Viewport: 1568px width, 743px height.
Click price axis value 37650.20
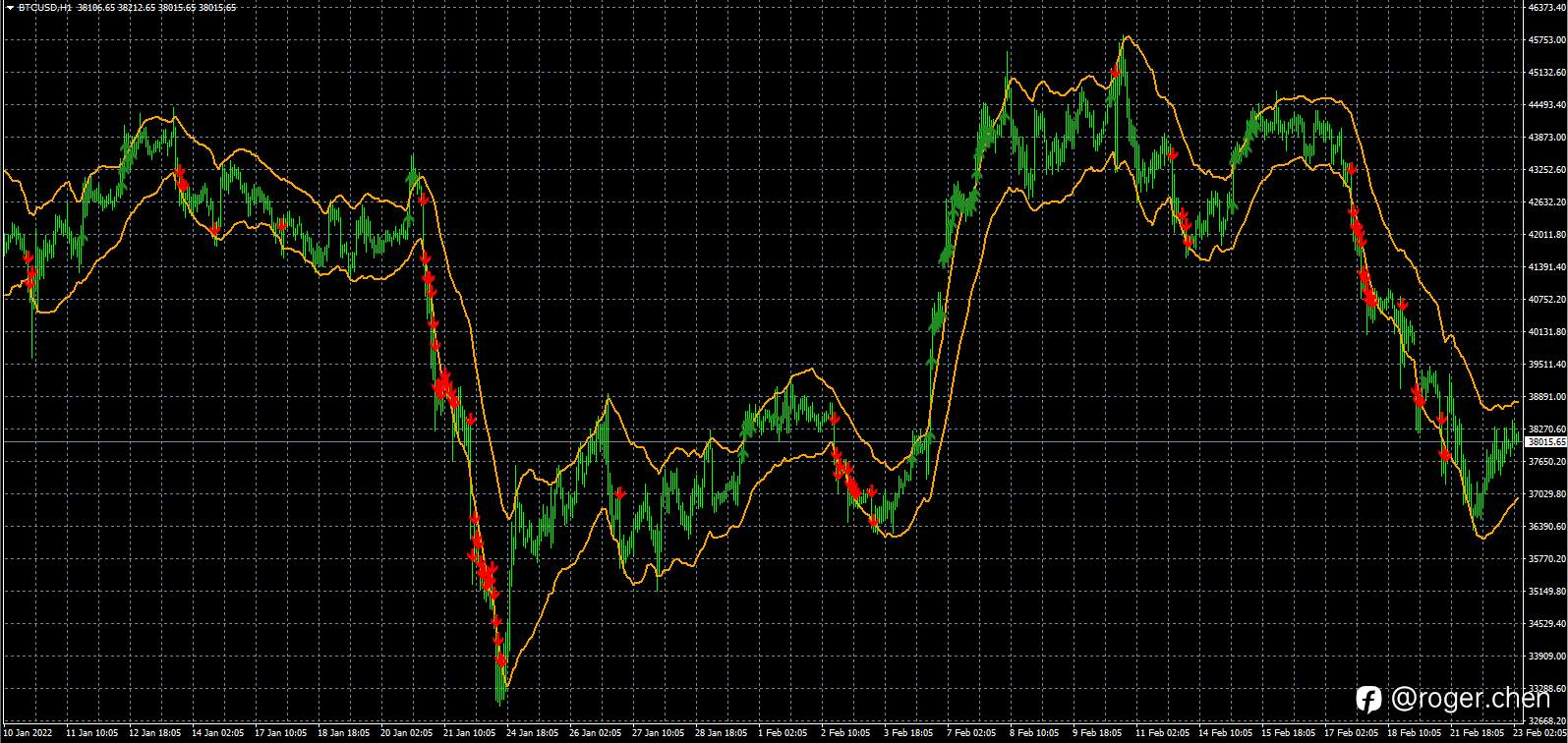1546,461
